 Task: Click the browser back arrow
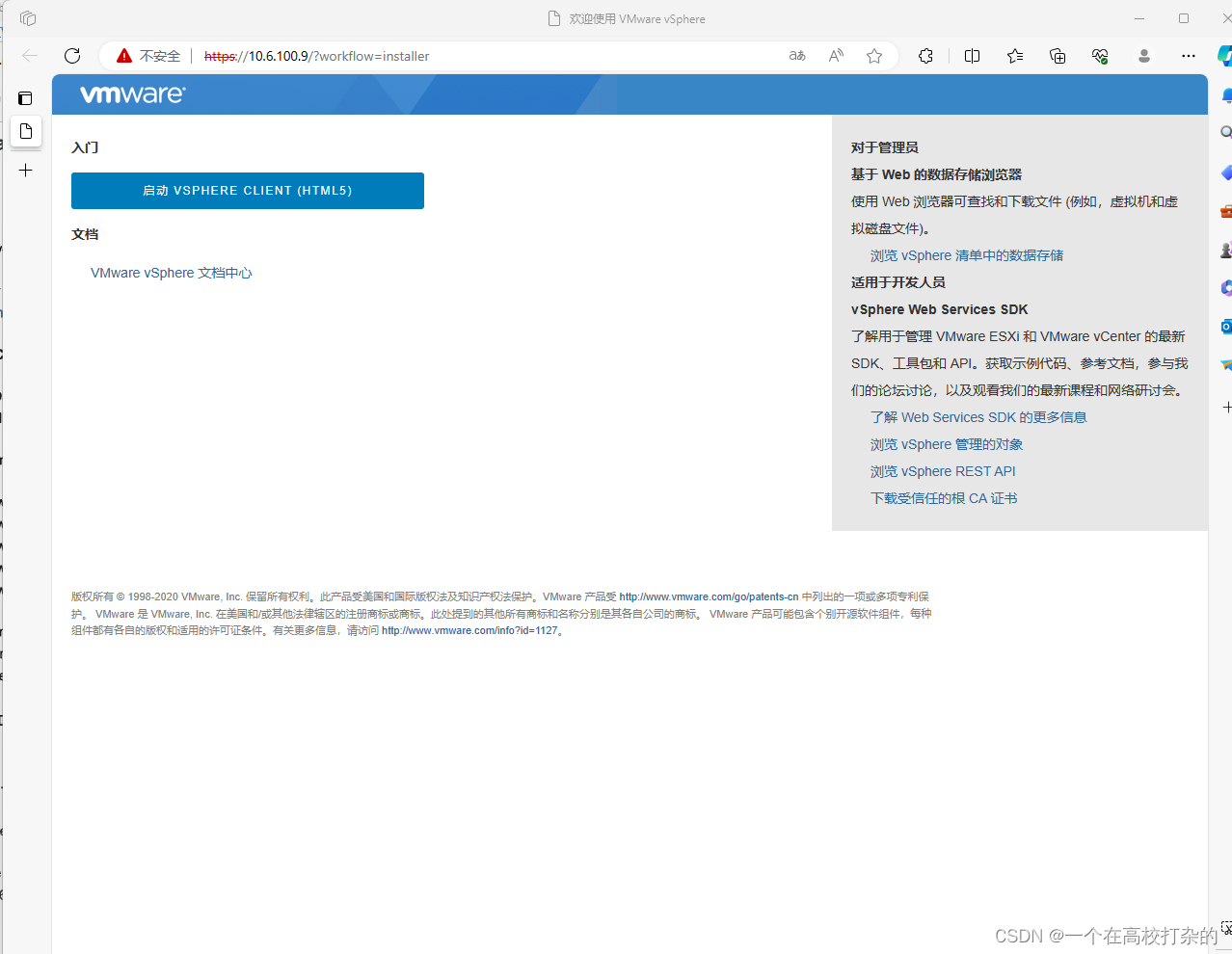[30, 56]
